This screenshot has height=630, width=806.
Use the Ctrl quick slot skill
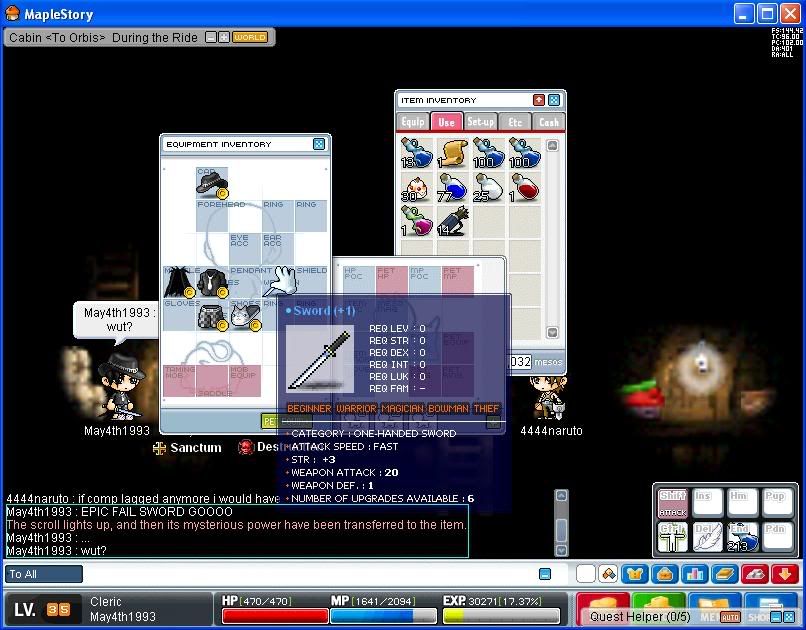(x=672, y=538)
